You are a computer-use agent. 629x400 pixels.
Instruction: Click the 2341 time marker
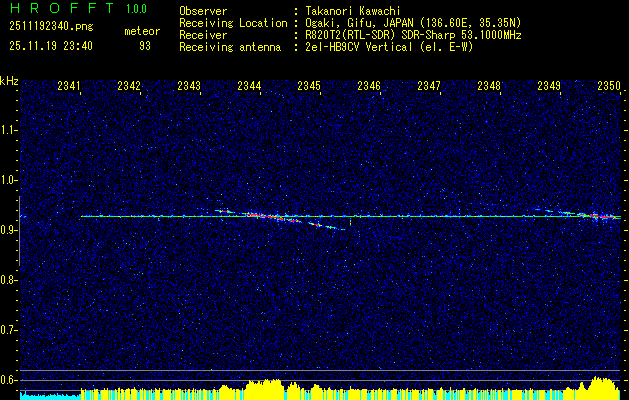pyautogui.click(x=69, y=85)
